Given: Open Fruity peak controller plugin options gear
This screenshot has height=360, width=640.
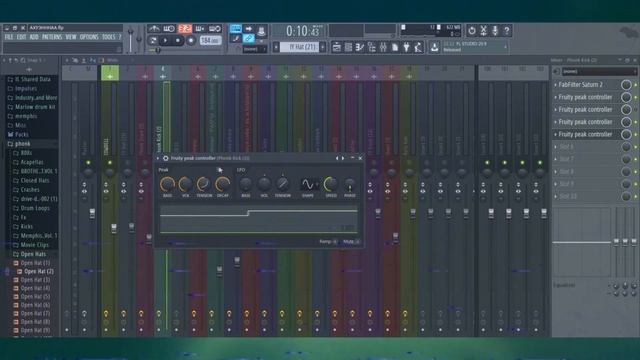Looking at the screenshot, I should [x=166, y=158].
